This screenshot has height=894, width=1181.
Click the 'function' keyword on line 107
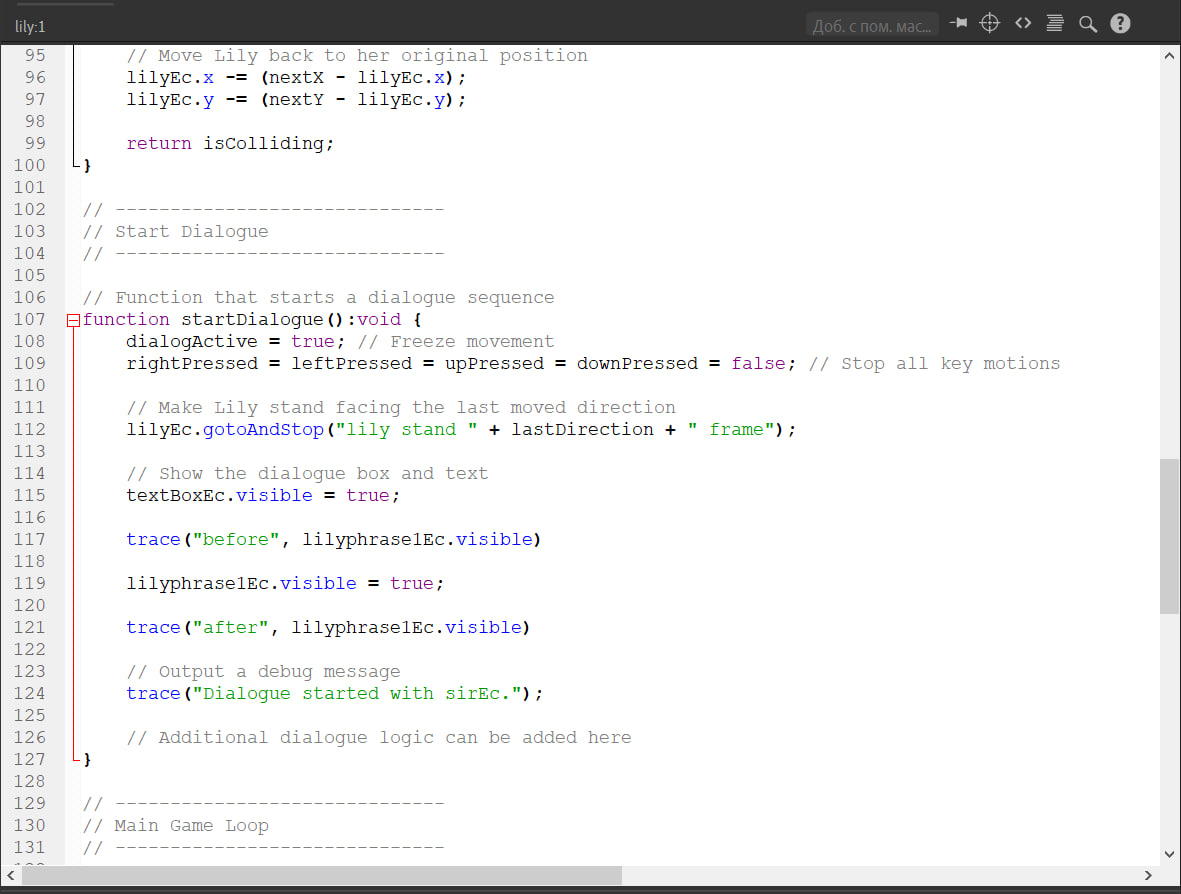click(x=126, y=319)
